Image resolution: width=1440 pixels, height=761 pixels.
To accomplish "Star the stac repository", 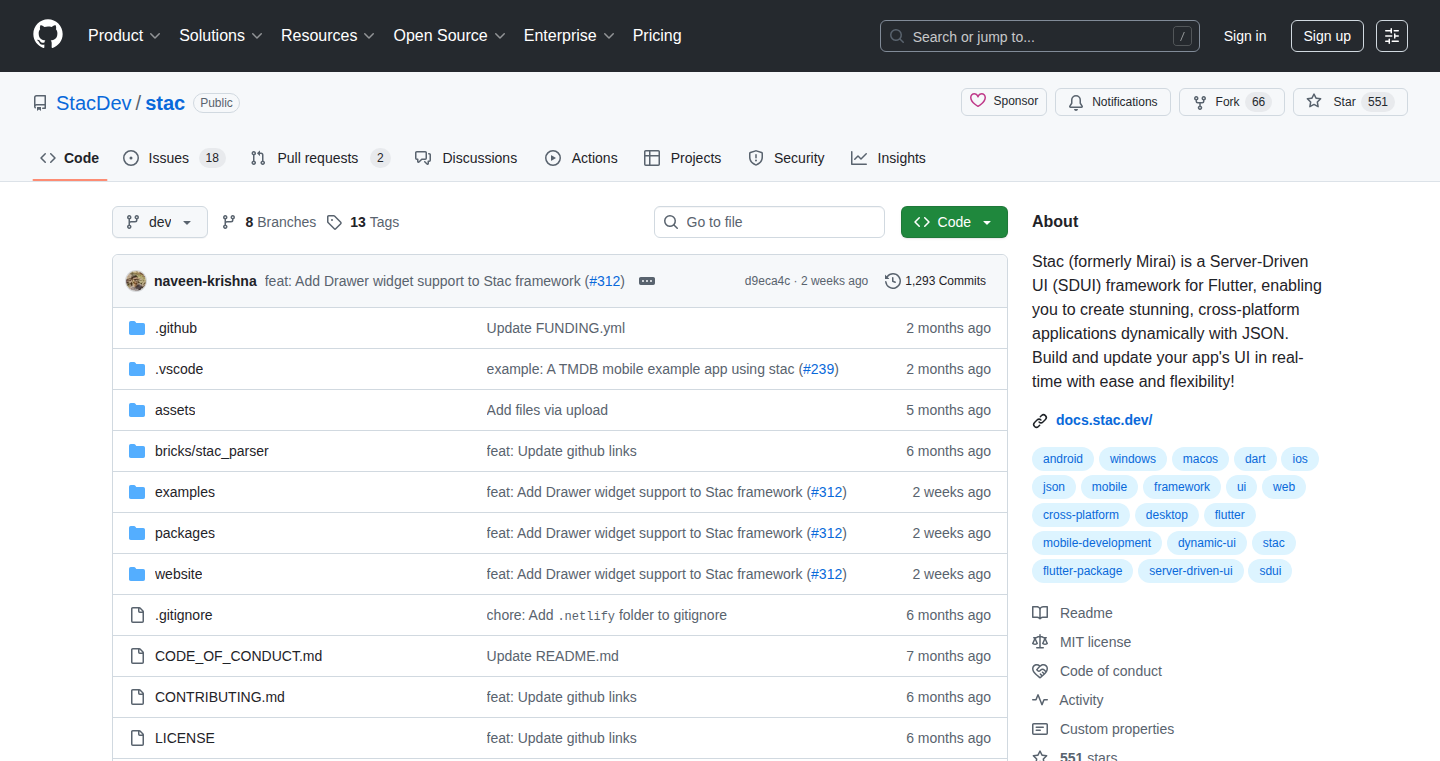I will [x=1350, y=102].
